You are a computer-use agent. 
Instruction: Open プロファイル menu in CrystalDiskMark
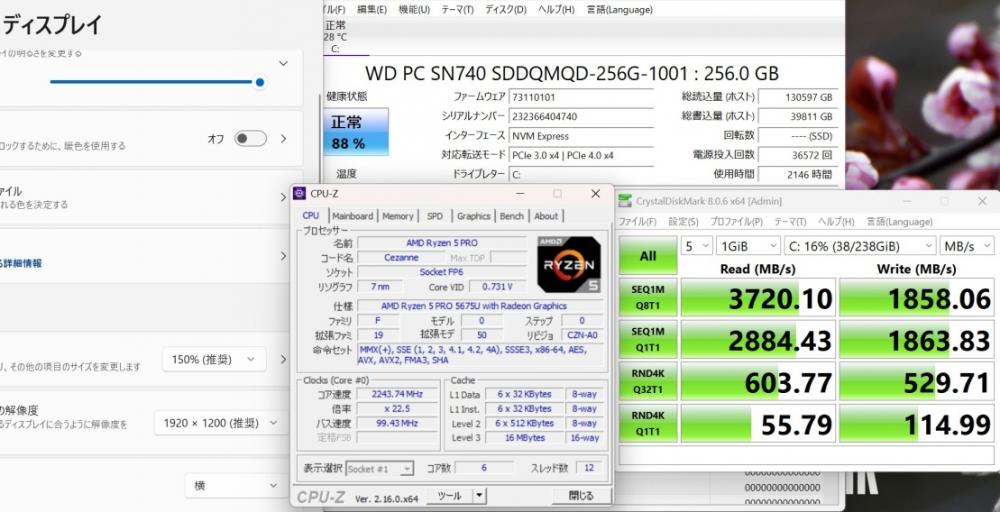tap(736, 222)
